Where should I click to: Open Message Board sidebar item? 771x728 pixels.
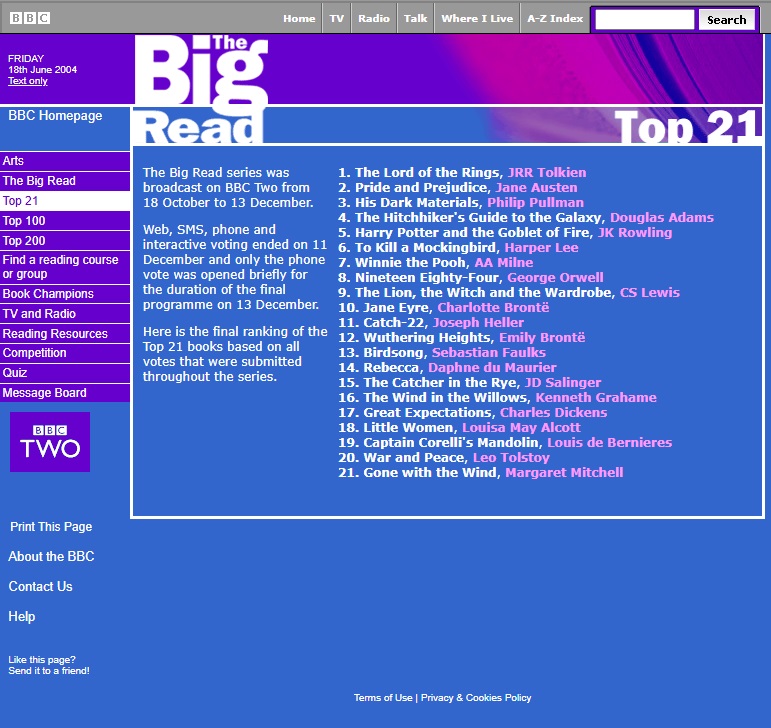(65, 393)
